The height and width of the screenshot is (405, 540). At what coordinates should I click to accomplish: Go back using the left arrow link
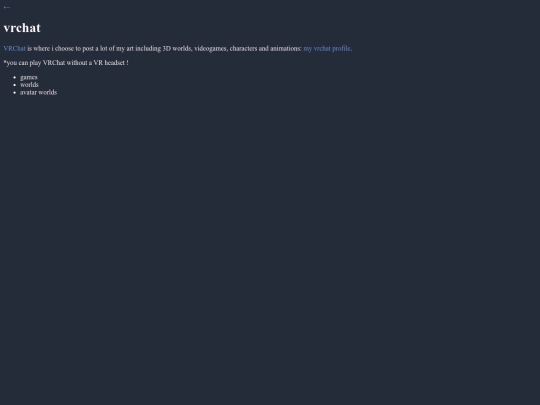7,7
